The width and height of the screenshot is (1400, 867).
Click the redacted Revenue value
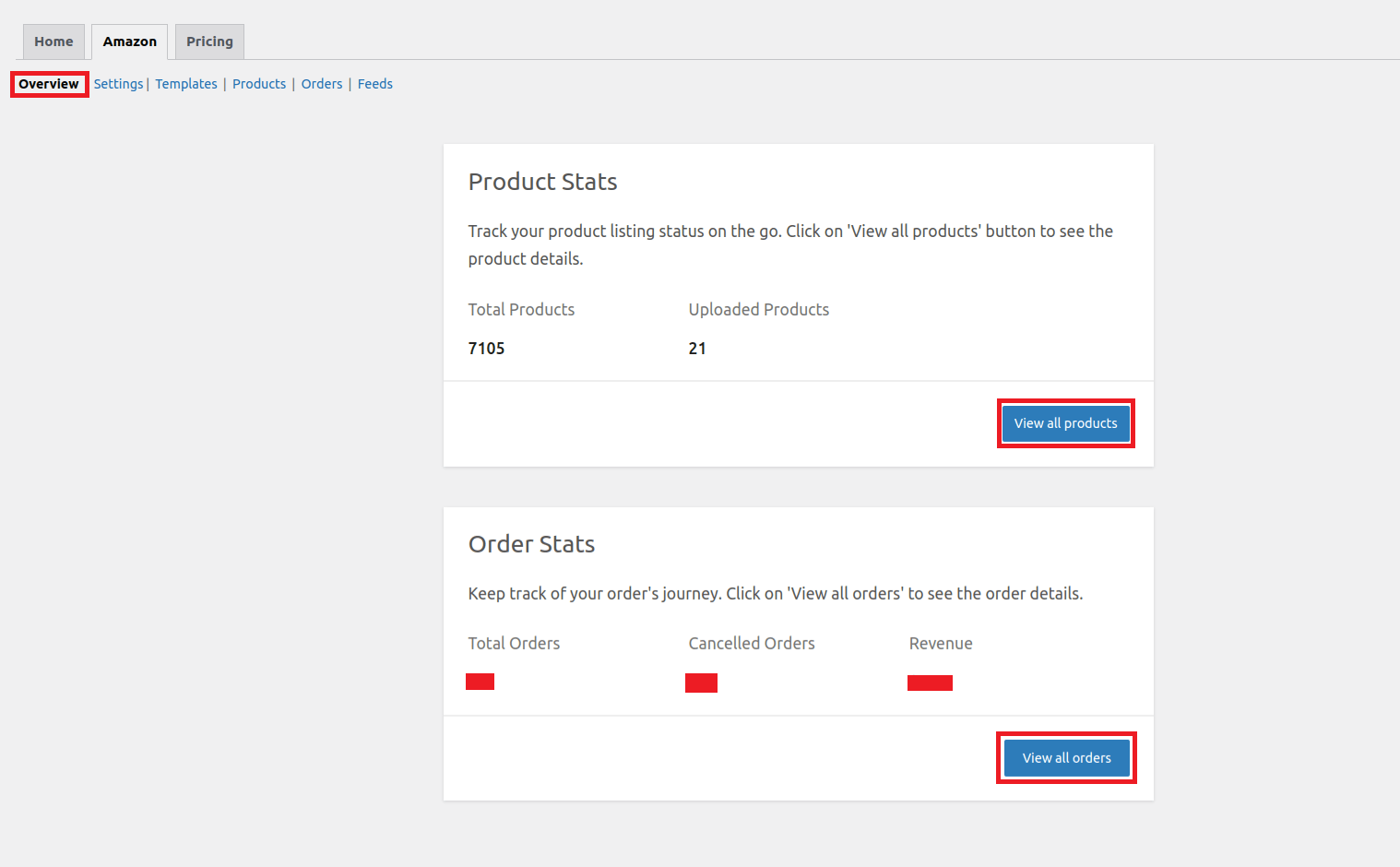tap(930, 683)
